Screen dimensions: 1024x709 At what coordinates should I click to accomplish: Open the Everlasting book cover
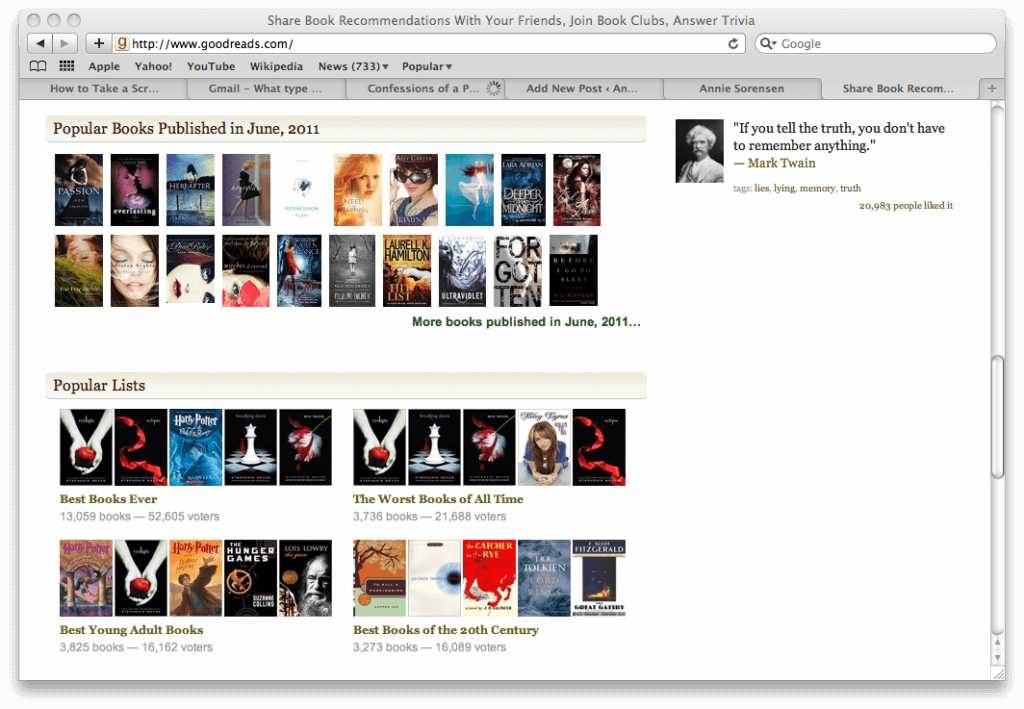(x=135, y=190)
